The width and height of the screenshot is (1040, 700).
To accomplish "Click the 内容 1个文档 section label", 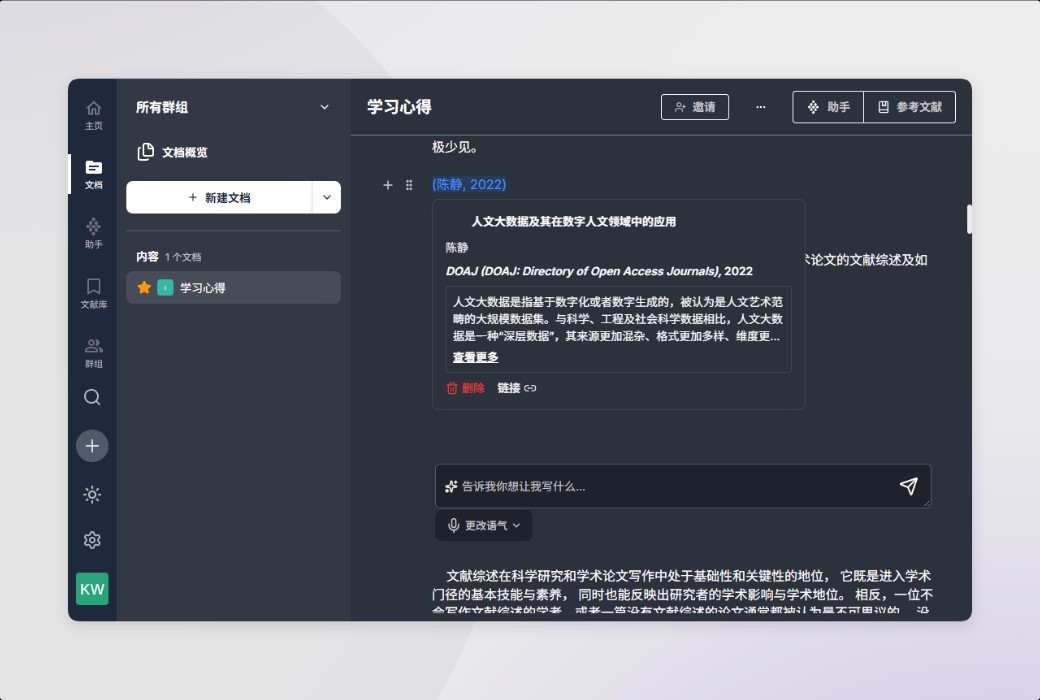I will 168,257.
